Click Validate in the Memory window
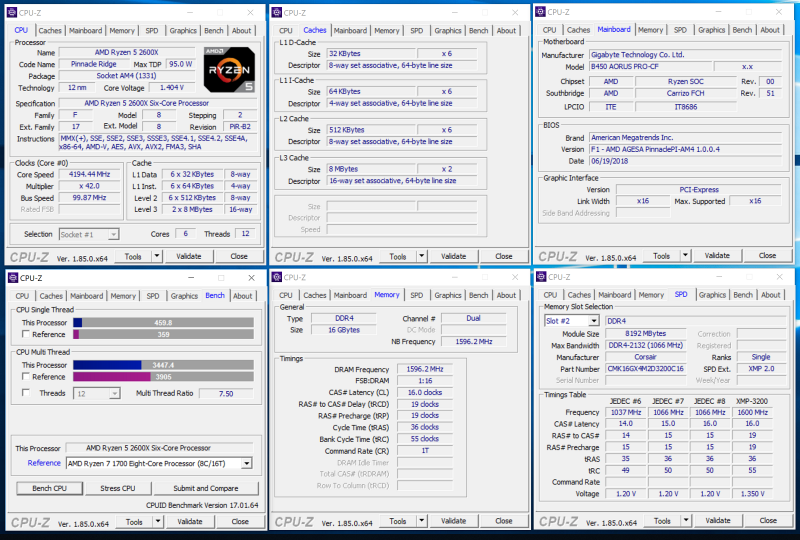Viewport: 800px width, 540px height. coord(454,521)
